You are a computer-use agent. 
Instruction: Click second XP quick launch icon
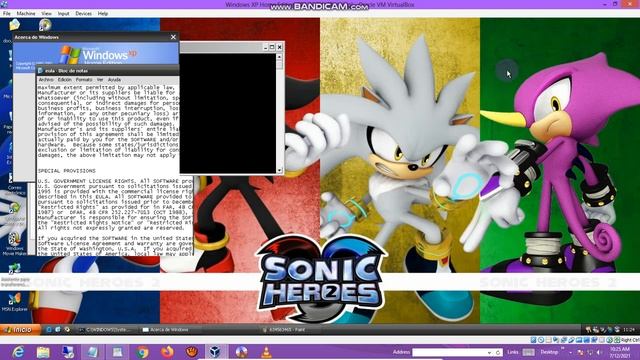[x=58, y=329]
